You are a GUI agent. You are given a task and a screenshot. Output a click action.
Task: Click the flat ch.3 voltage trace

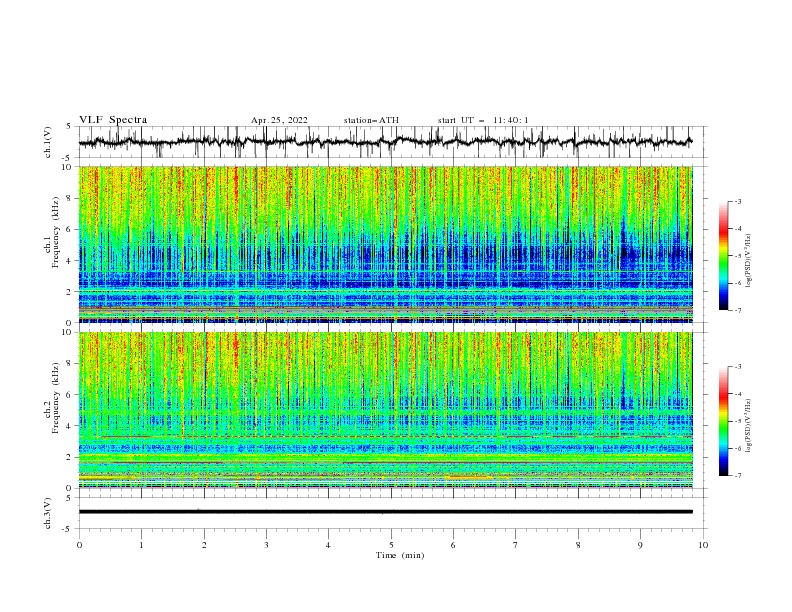(385, 512)
